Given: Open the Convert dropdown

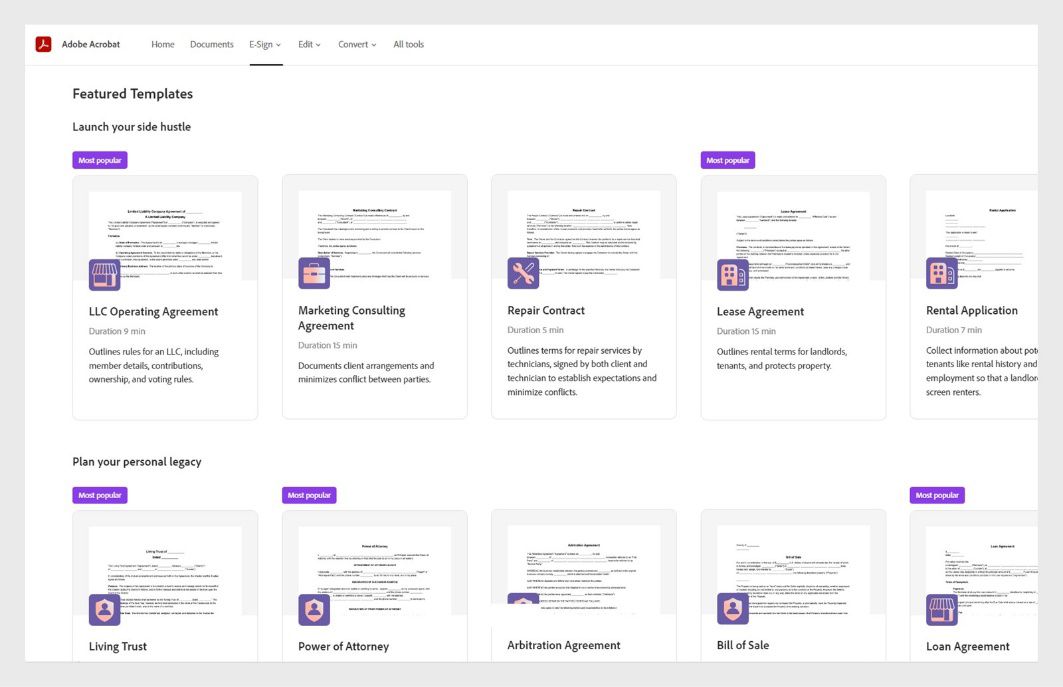Looking at the screenshot, I should point(357,44).
